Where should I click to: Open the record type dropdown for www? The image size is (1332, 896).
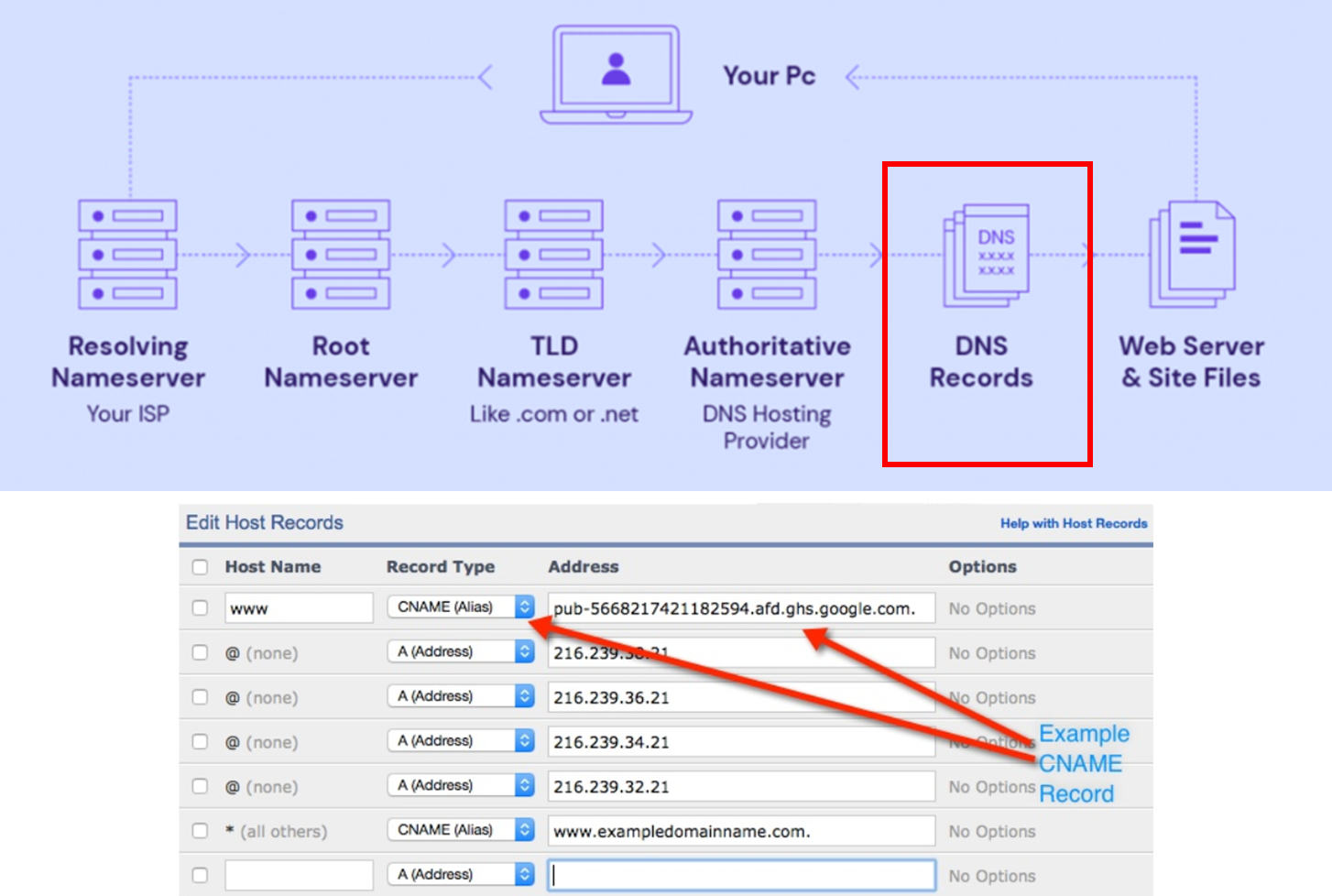[x=460, y=607]
